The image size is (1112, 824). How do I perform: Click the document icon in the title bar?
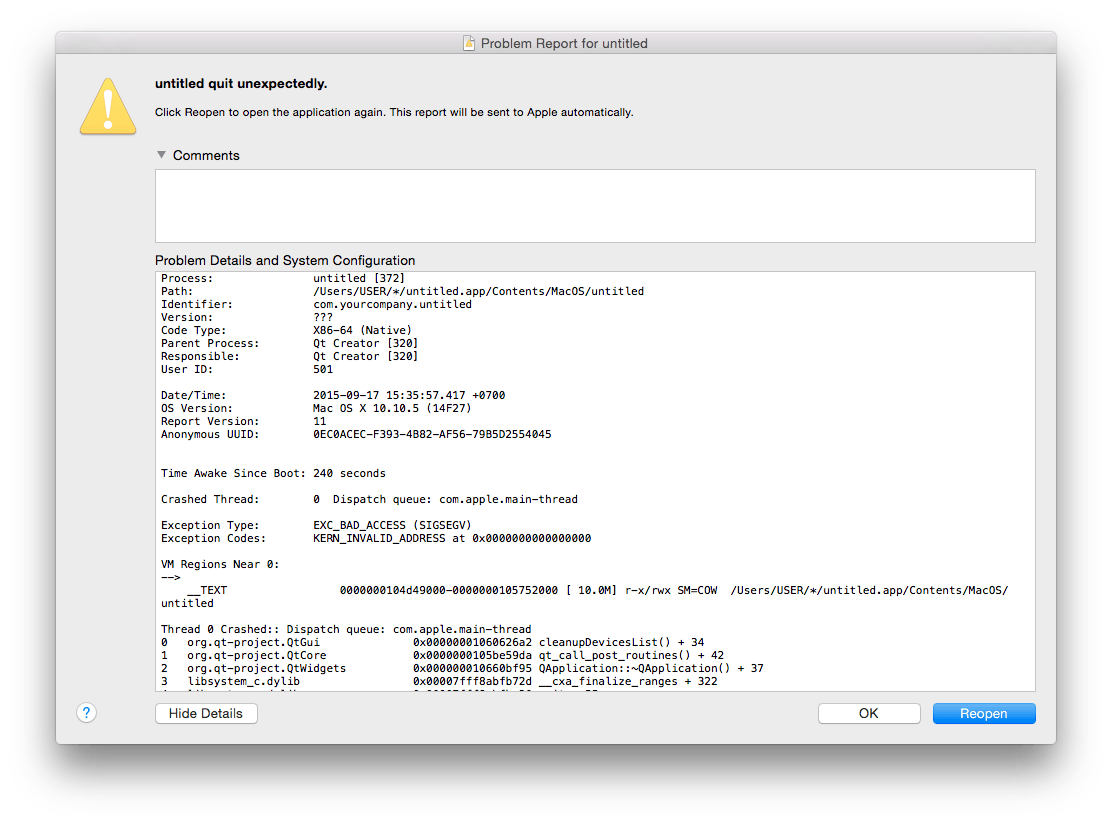(468, 43)
